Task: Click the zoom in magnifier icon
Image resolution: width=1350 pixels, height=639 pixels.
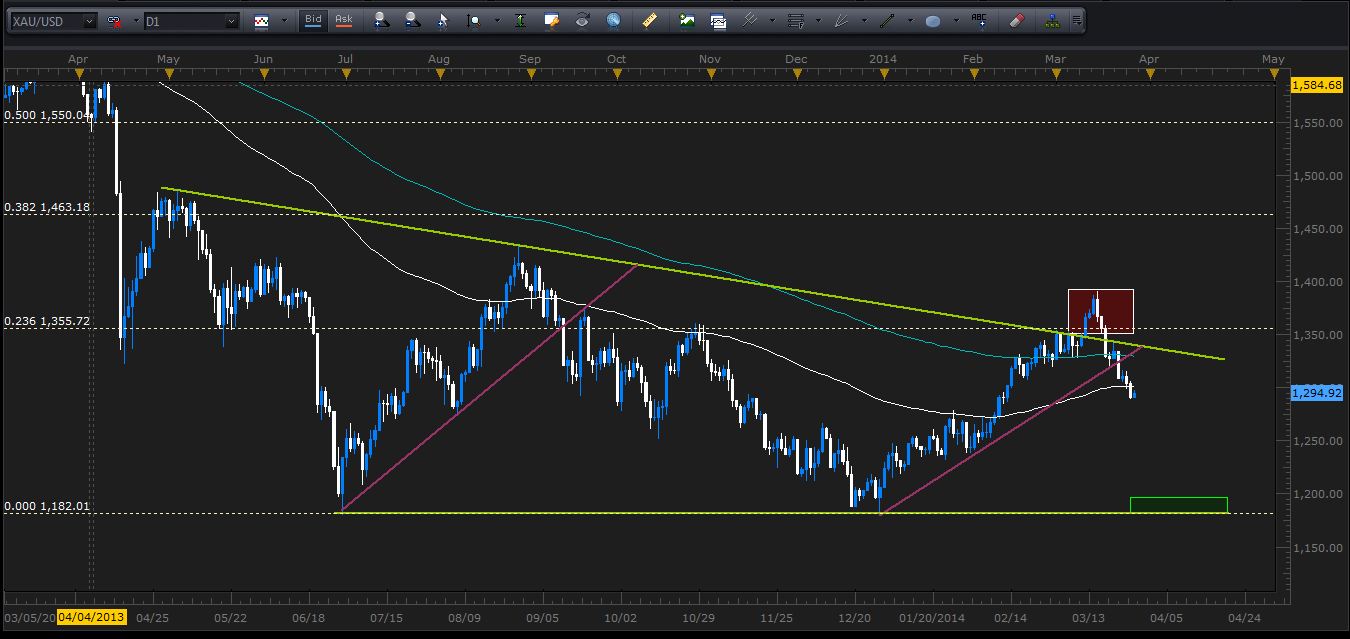Action: coord(382,21)
